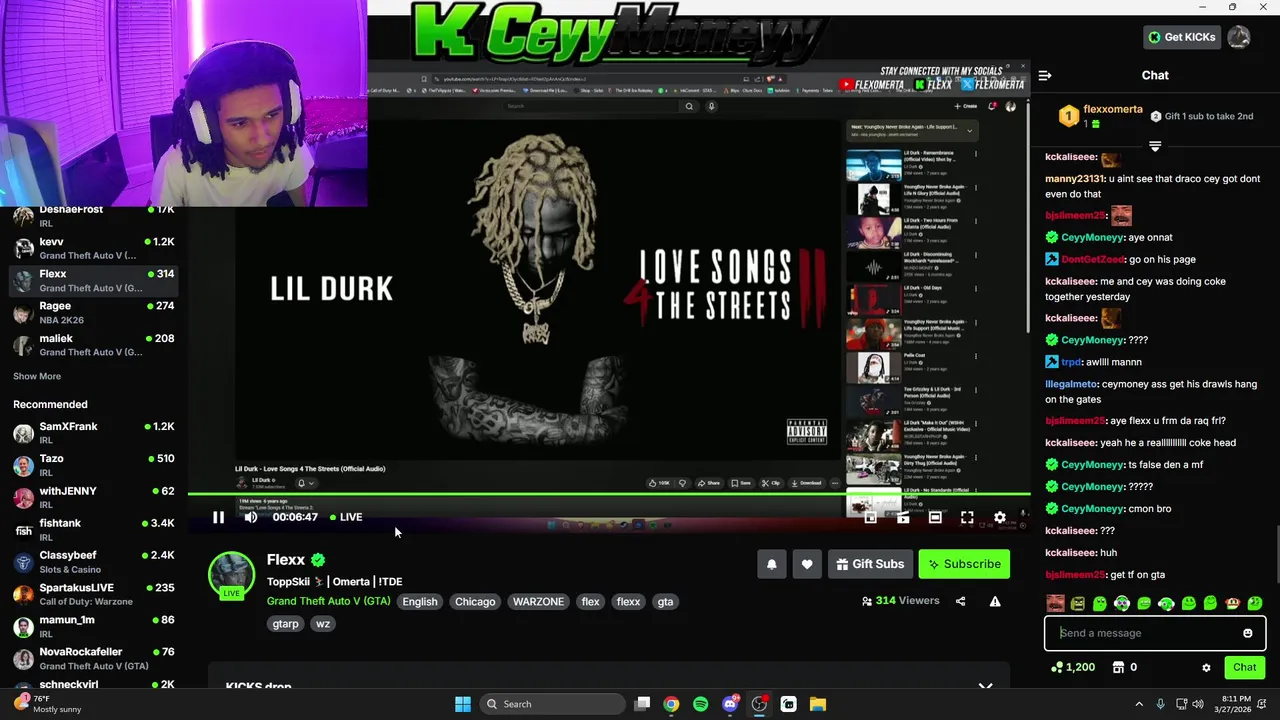Jump to LIVE in the player
This screenshot has height=720, width=1280.
(346, 517)
